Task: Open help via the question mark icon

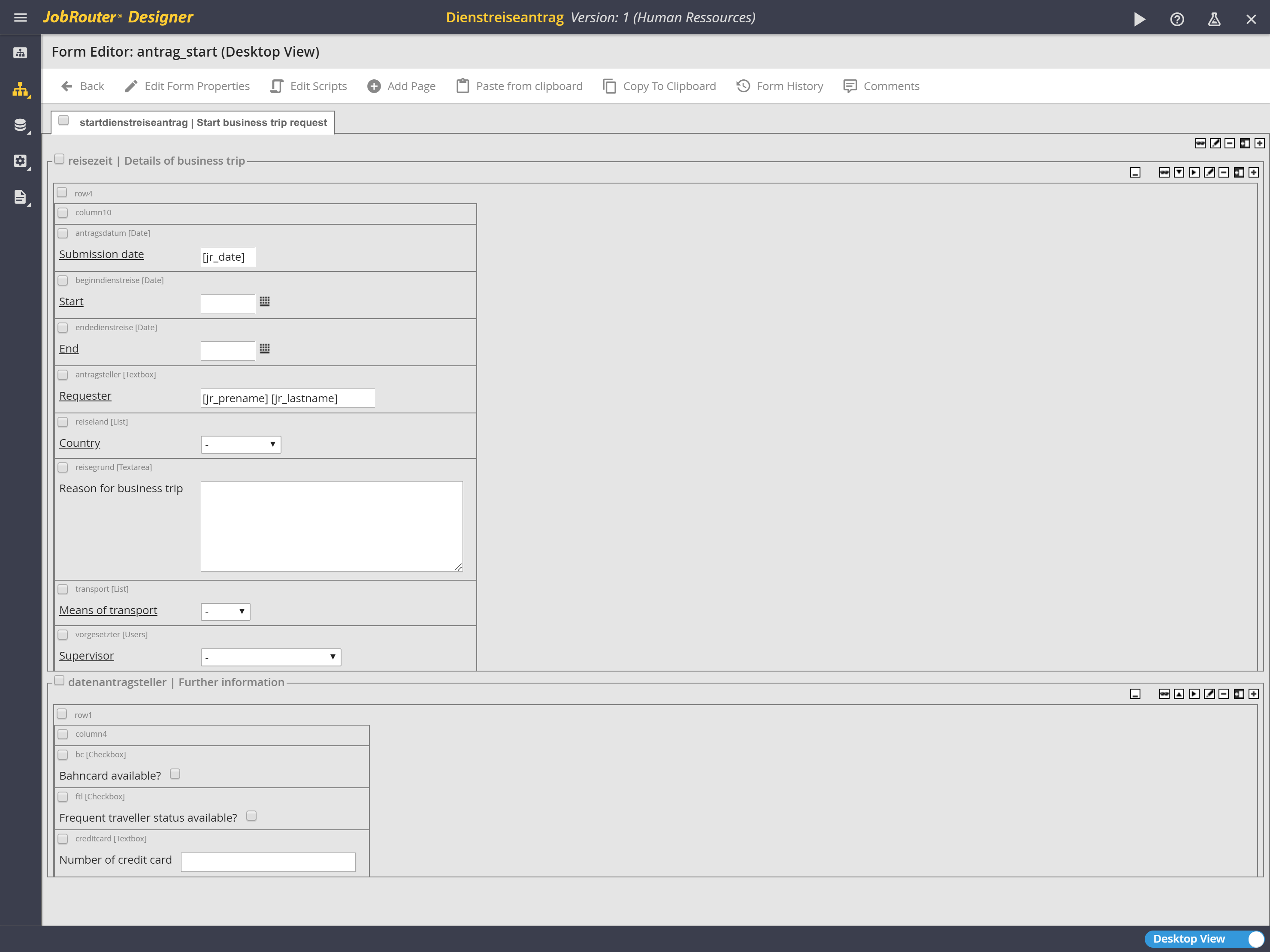Action: click(1177, 19)
